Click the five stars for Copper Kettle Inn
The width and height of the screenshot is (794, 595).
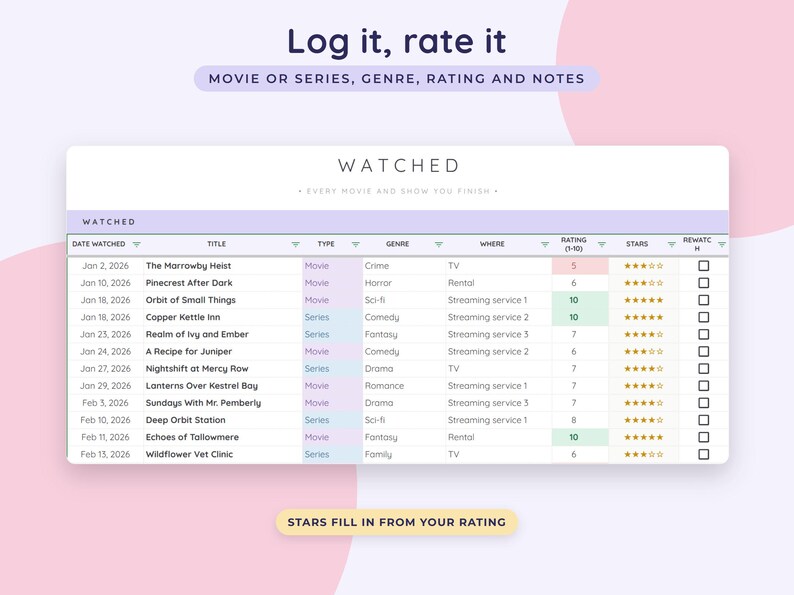coord(644,318)
